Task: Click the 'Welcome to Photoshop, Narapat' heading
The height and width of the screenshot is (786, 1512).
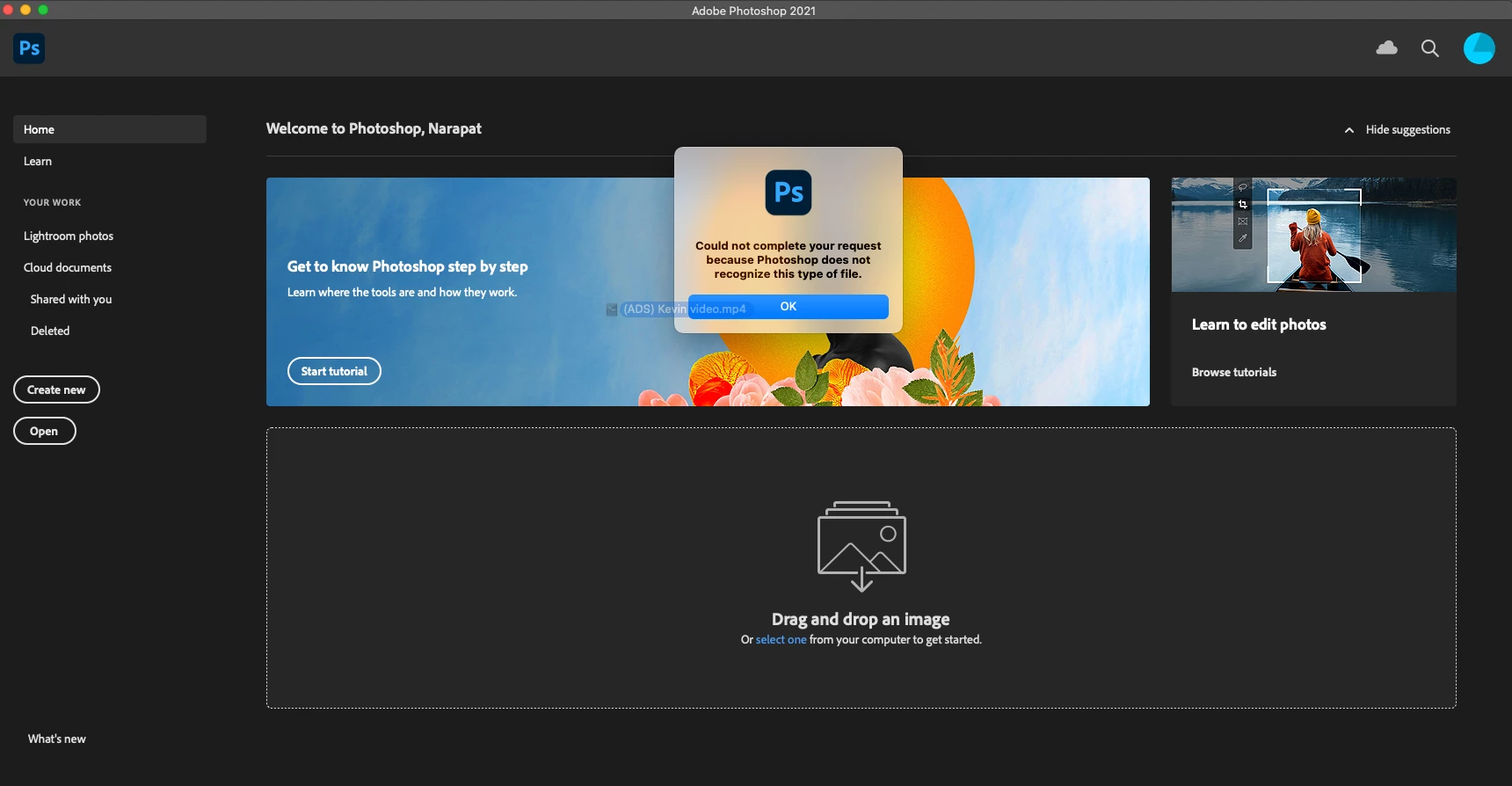Action: pyautogui.click(x=374, y=128)
